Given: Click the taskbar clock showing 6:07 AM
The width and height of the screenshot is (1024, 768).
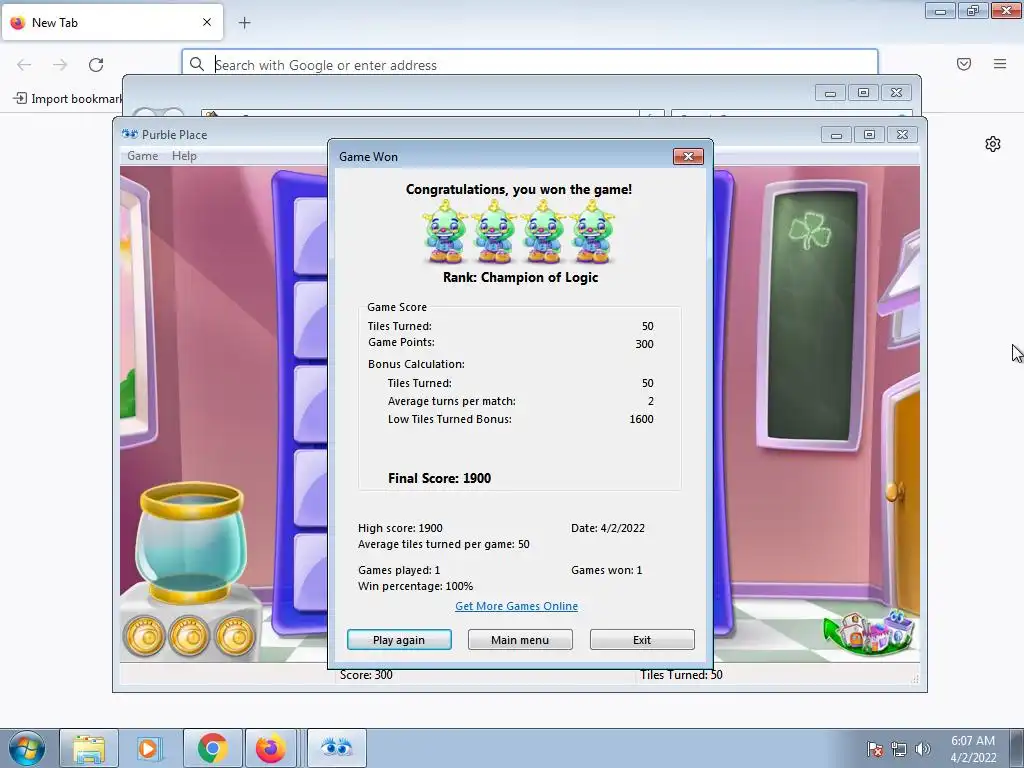Looking at the screenshot, I should coord(973,749).
